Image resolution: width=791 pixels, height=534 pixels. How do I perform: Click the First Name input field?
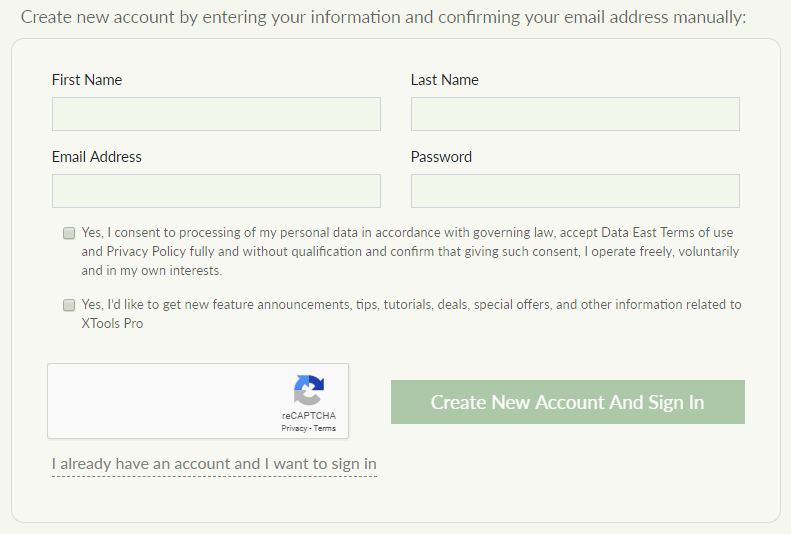pyautogui.click(x=216, y=114)
